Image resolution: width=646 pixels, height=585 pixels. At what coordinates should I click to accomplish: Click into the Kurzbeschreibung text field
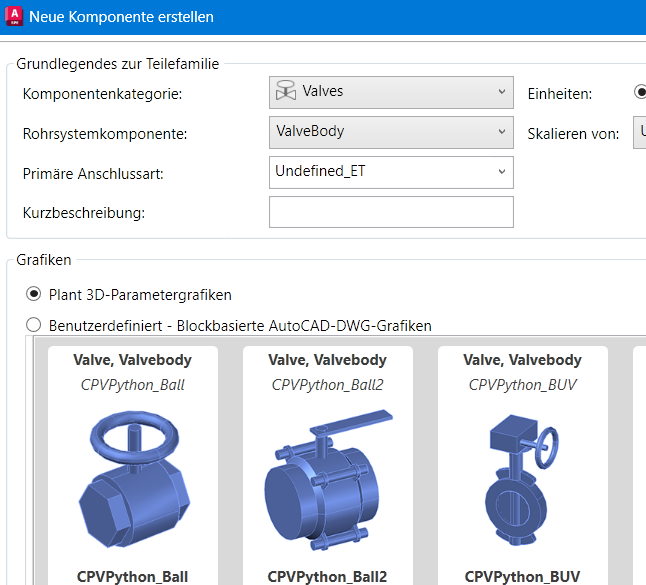tap(391, 212)
